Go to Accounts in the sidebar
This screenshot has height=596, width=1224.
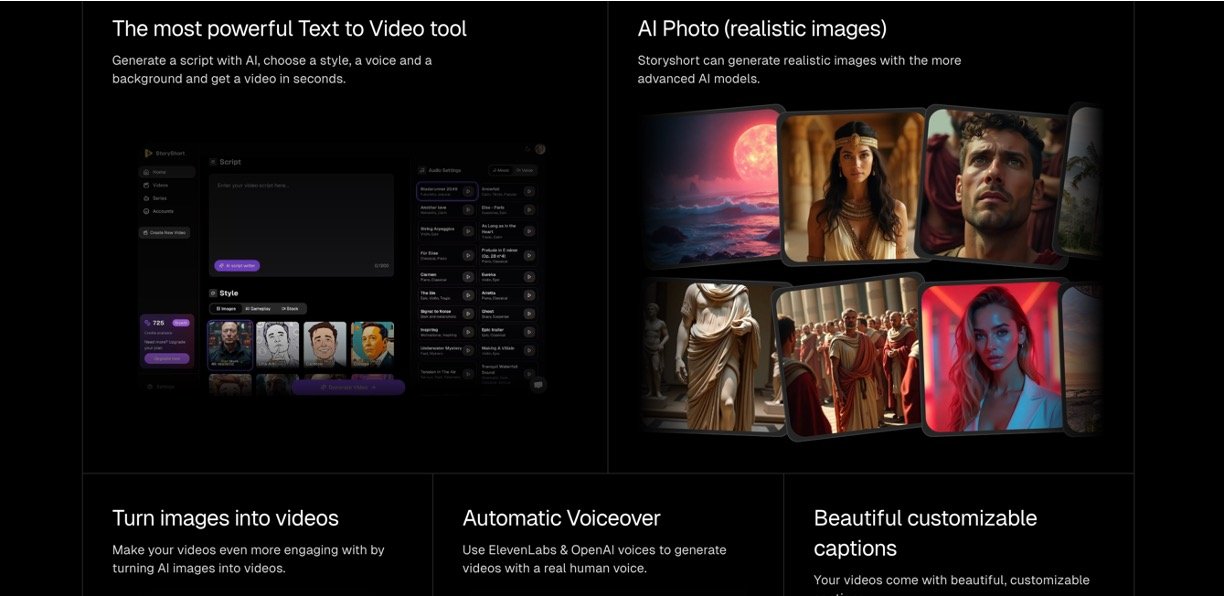click(162, 211)
